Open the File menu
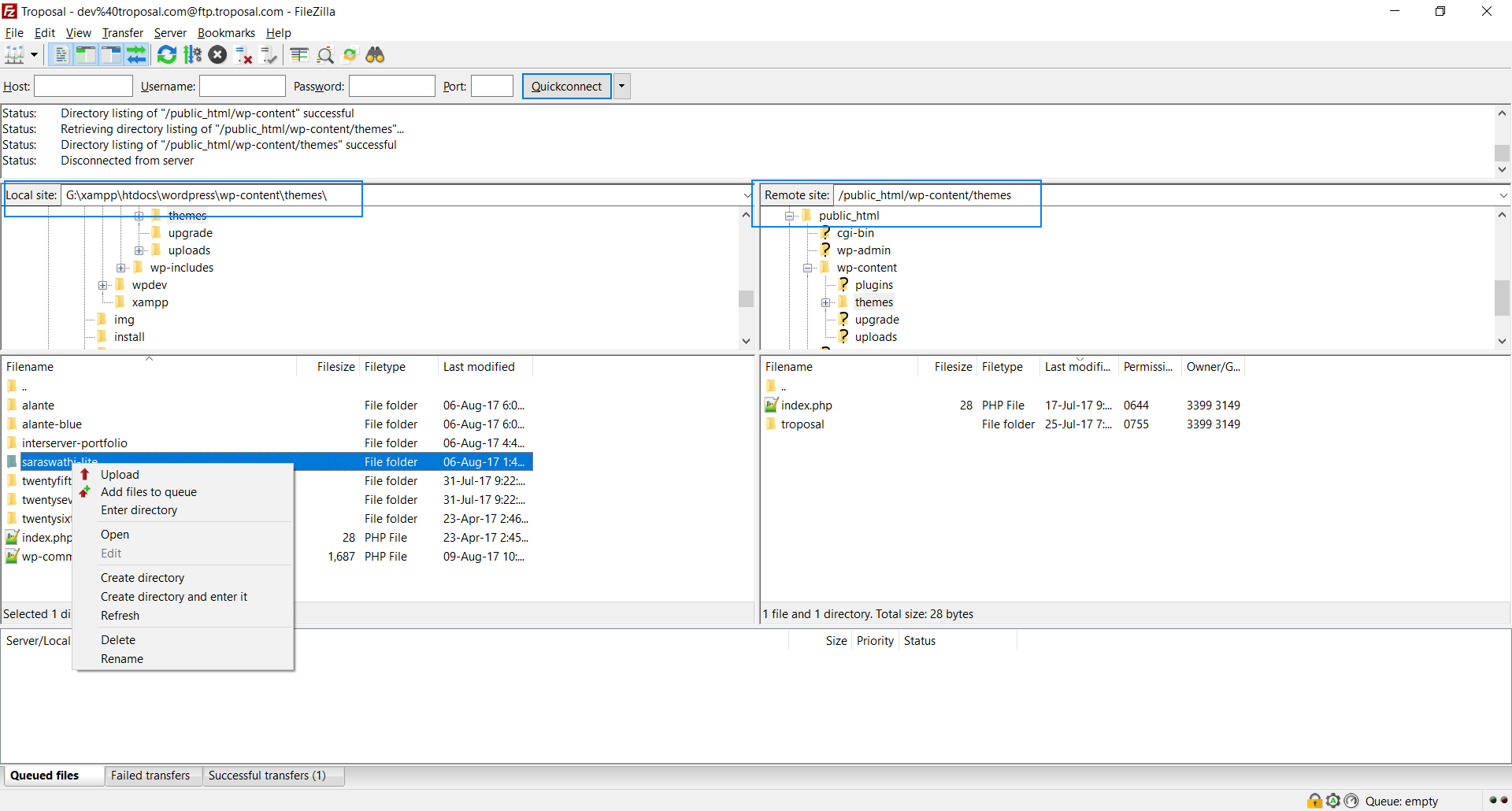Viewport: 1512px width, 811px height. coord(14,33)
